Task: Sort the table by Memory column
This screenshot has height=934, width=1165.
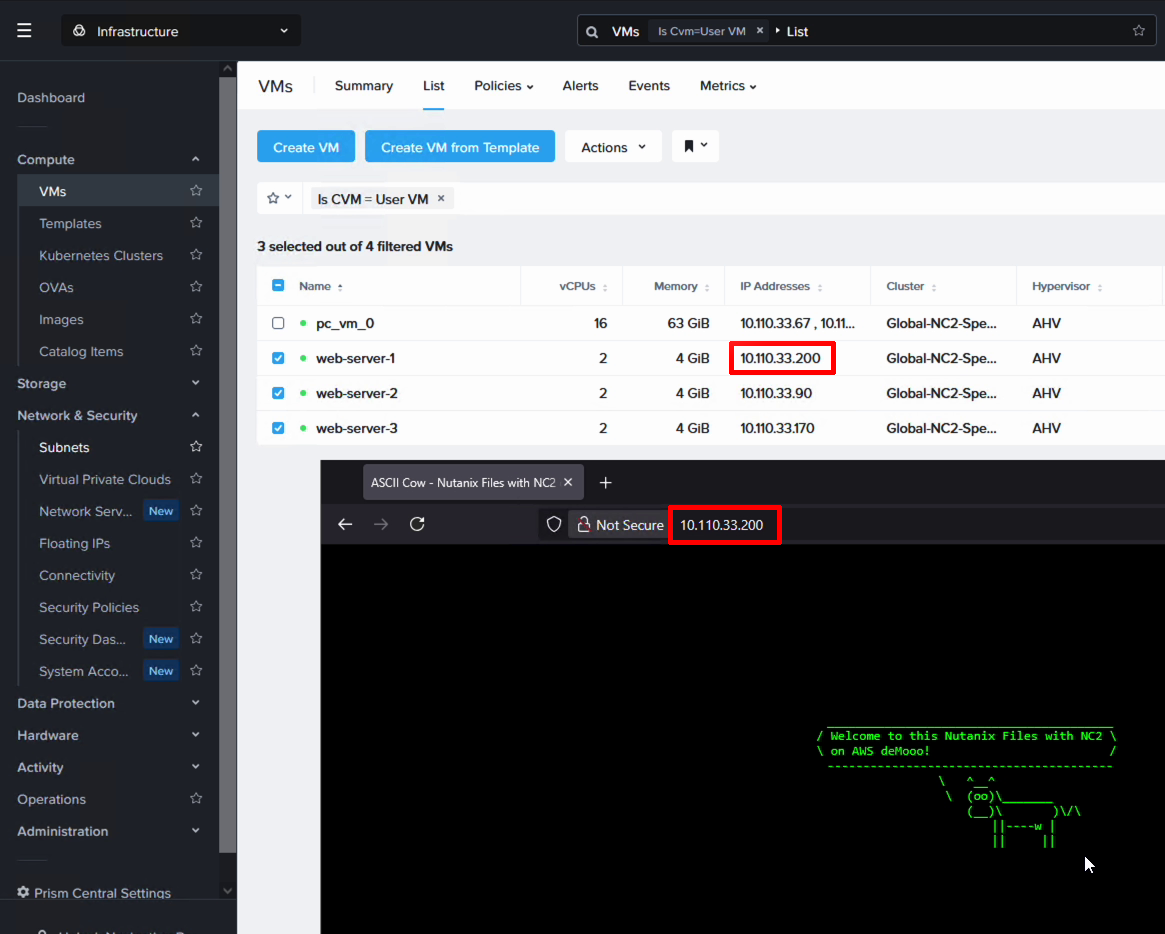Action: (681, 286)
